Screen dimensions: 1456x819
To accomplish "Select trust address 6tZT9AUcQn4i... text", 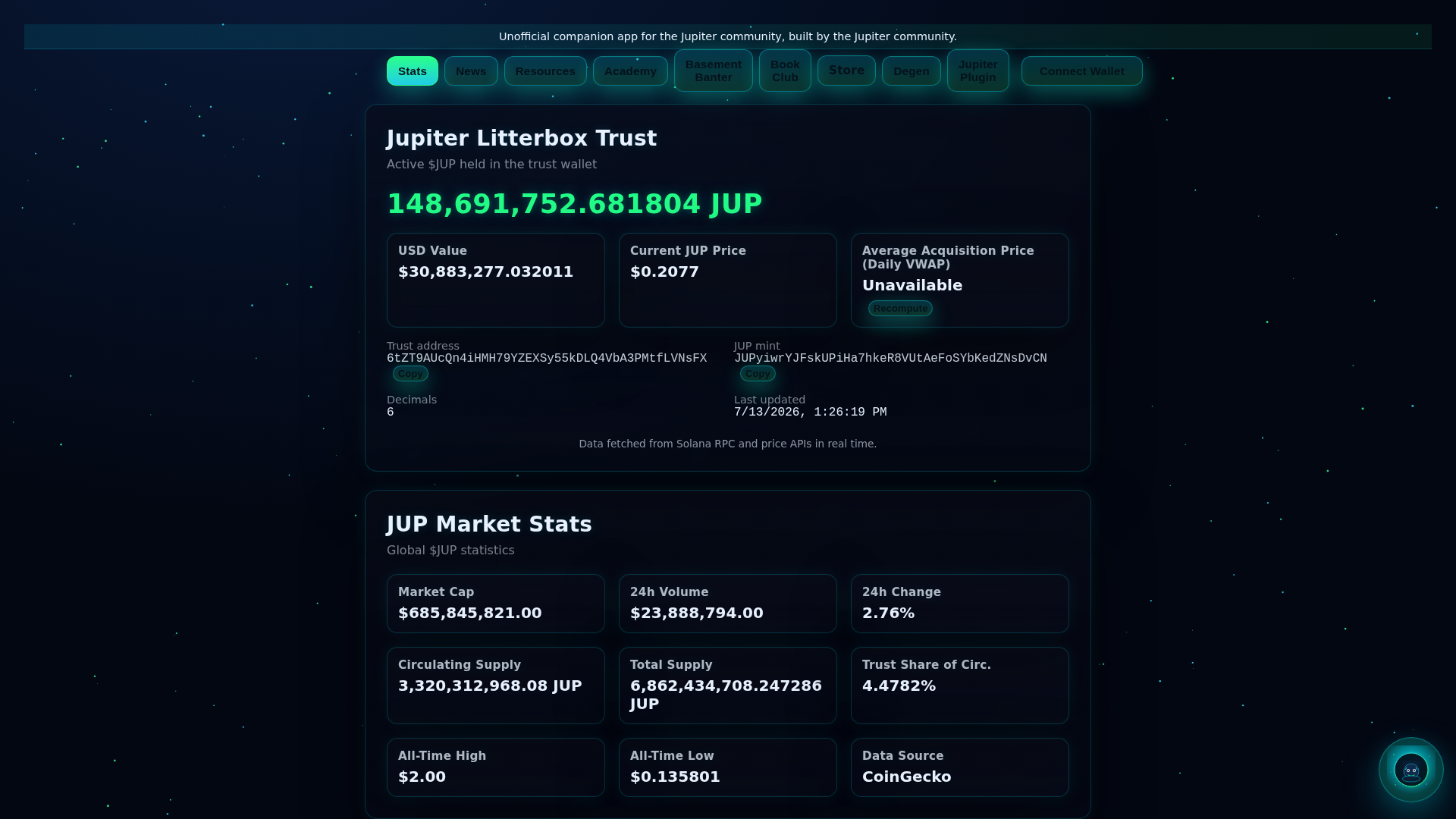I will [x=547, y=359].
